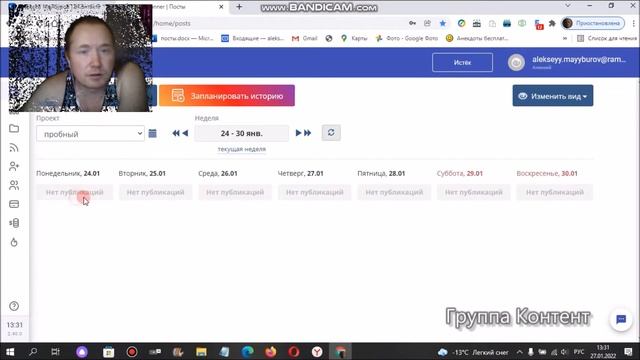Click Нет публикаций under Среда 26.01

235,192
